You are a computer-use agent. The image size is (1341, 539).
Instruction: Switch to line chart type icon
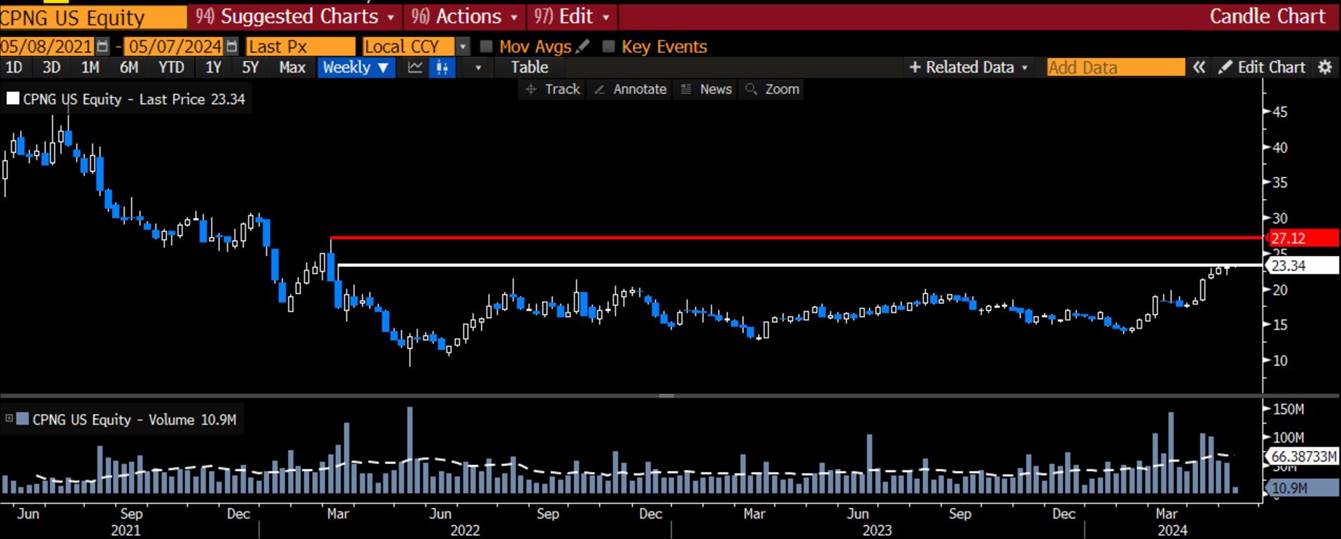tap(415, 67)
